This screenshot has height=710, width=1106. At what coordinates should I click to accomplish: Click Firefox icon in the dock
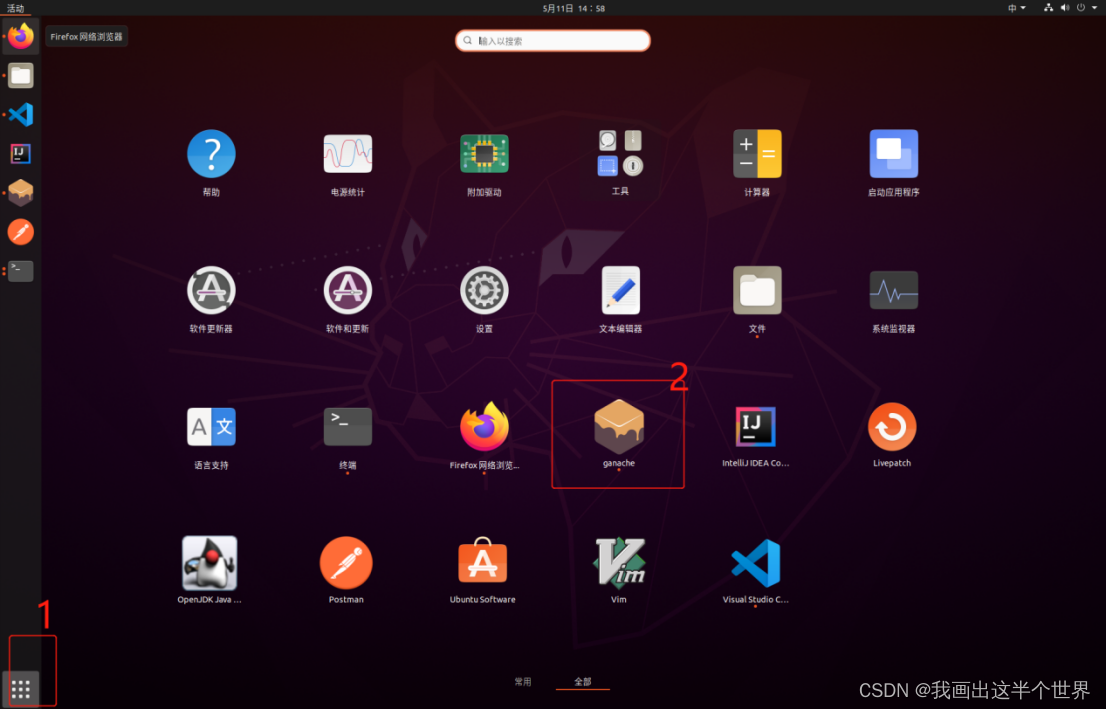pos(20,36)
